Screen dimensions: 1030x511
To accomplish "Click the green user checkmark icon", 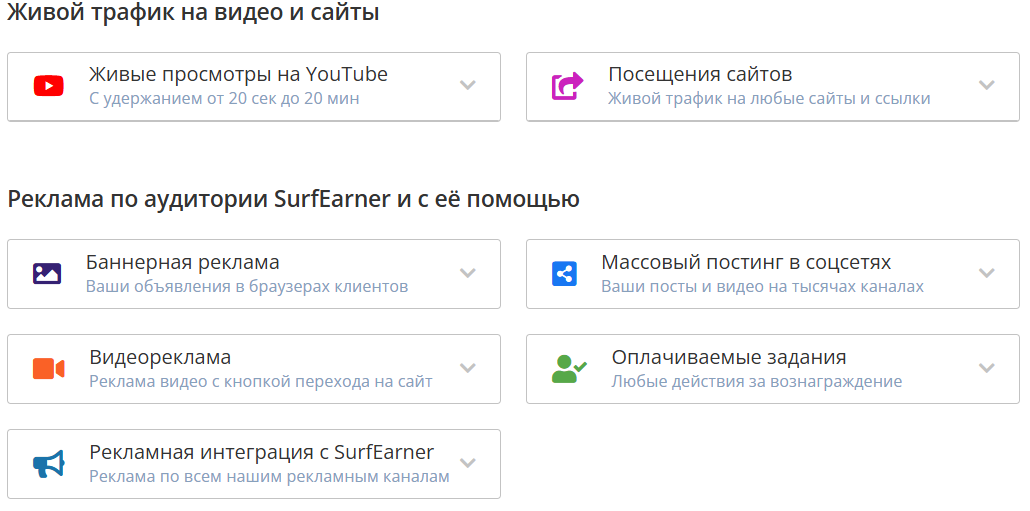I will (569, 368).
